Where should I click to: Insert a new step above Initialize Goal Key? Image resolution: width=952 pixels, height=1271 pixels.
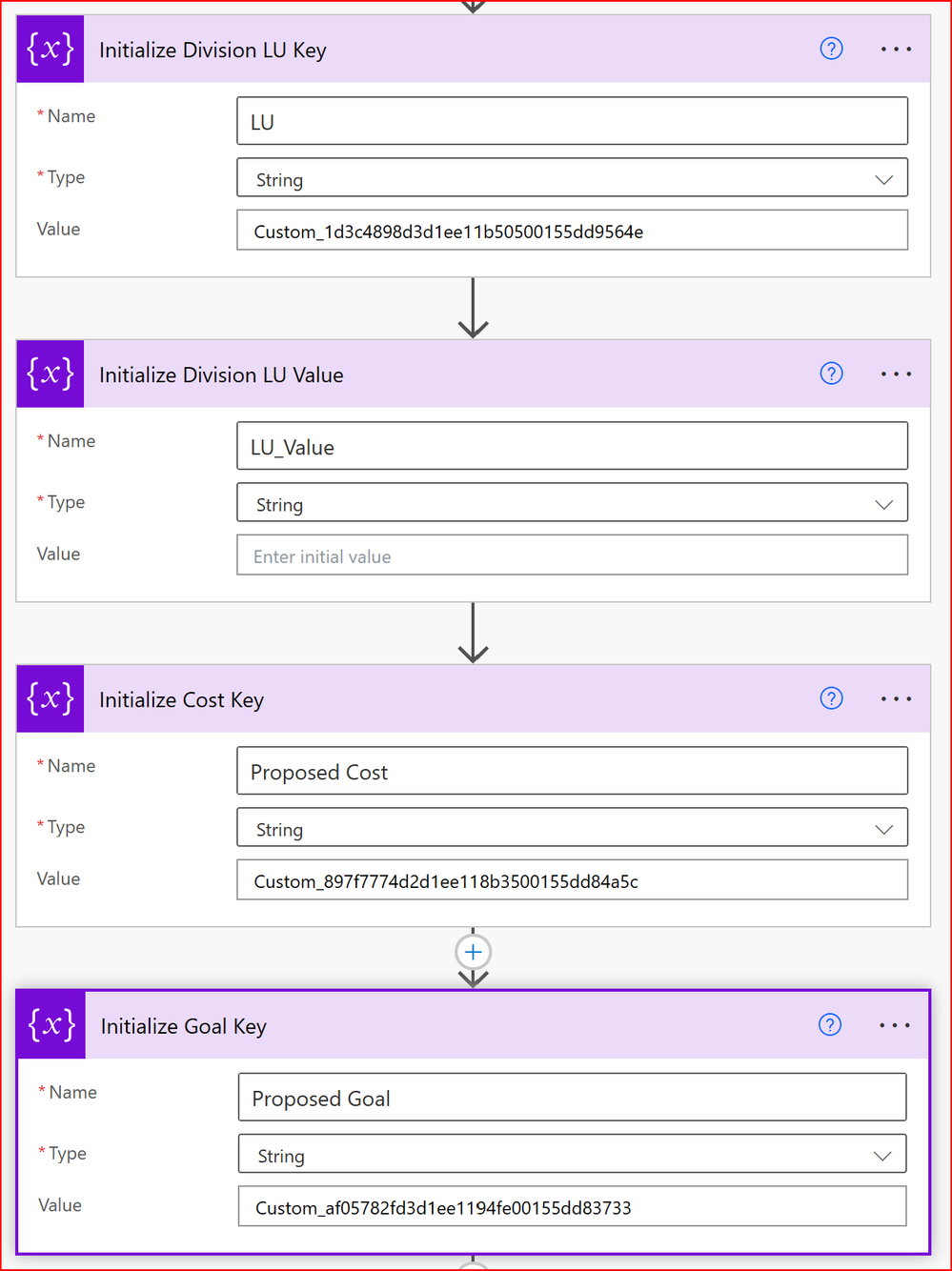pyautogui.click(x=474, y=952)
